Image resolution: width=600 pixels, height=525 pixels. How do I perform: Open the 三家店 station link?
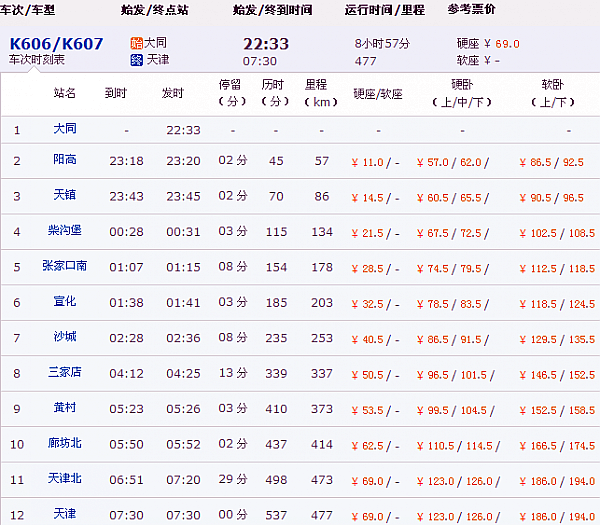tap(65, 373)
